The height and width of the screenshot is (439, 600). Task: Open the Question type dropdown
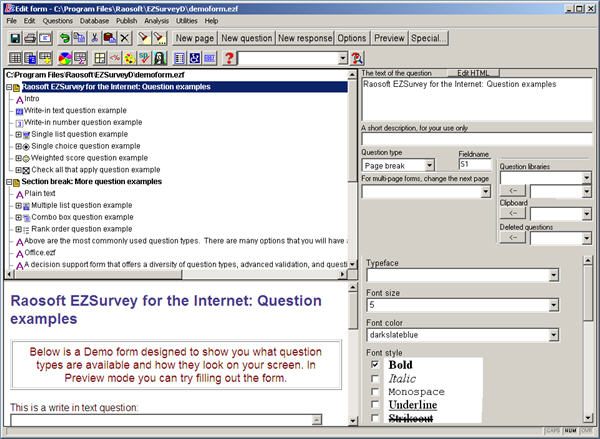[429, 165]
